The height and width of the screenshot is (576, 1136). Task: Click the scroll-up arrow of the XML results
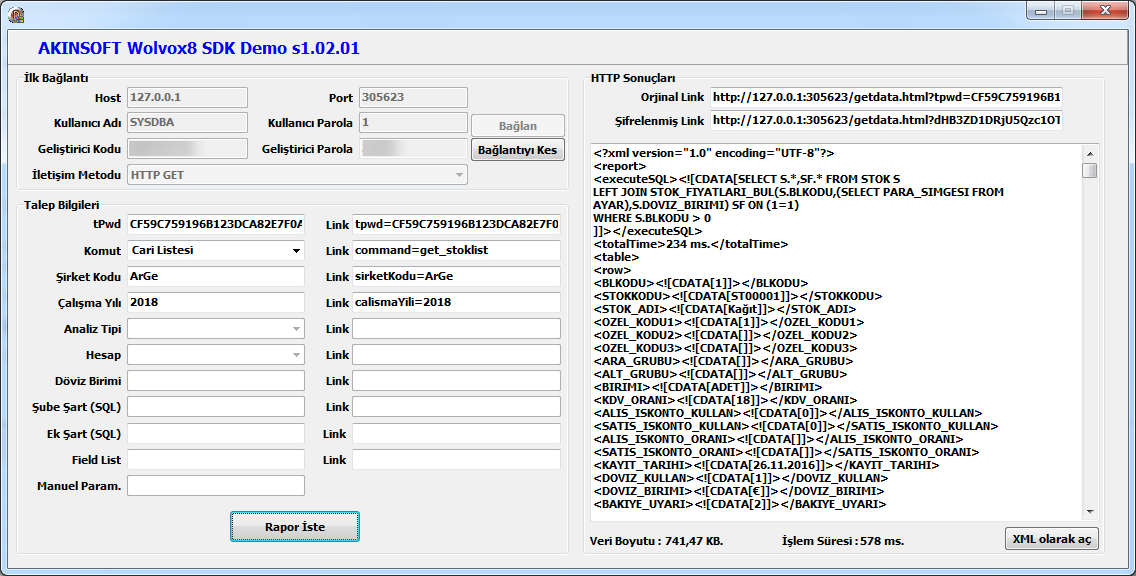1090,154
